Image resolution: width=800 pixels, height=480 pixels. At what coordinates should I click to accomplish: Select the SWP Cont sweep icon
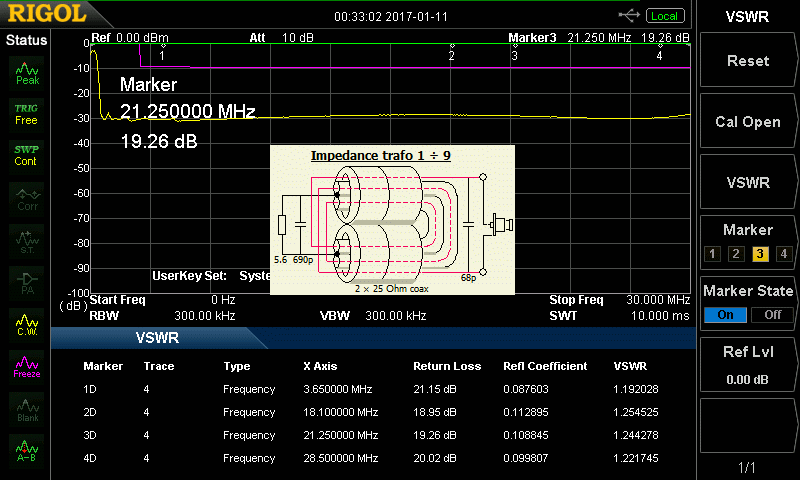(x=27, y=155)
